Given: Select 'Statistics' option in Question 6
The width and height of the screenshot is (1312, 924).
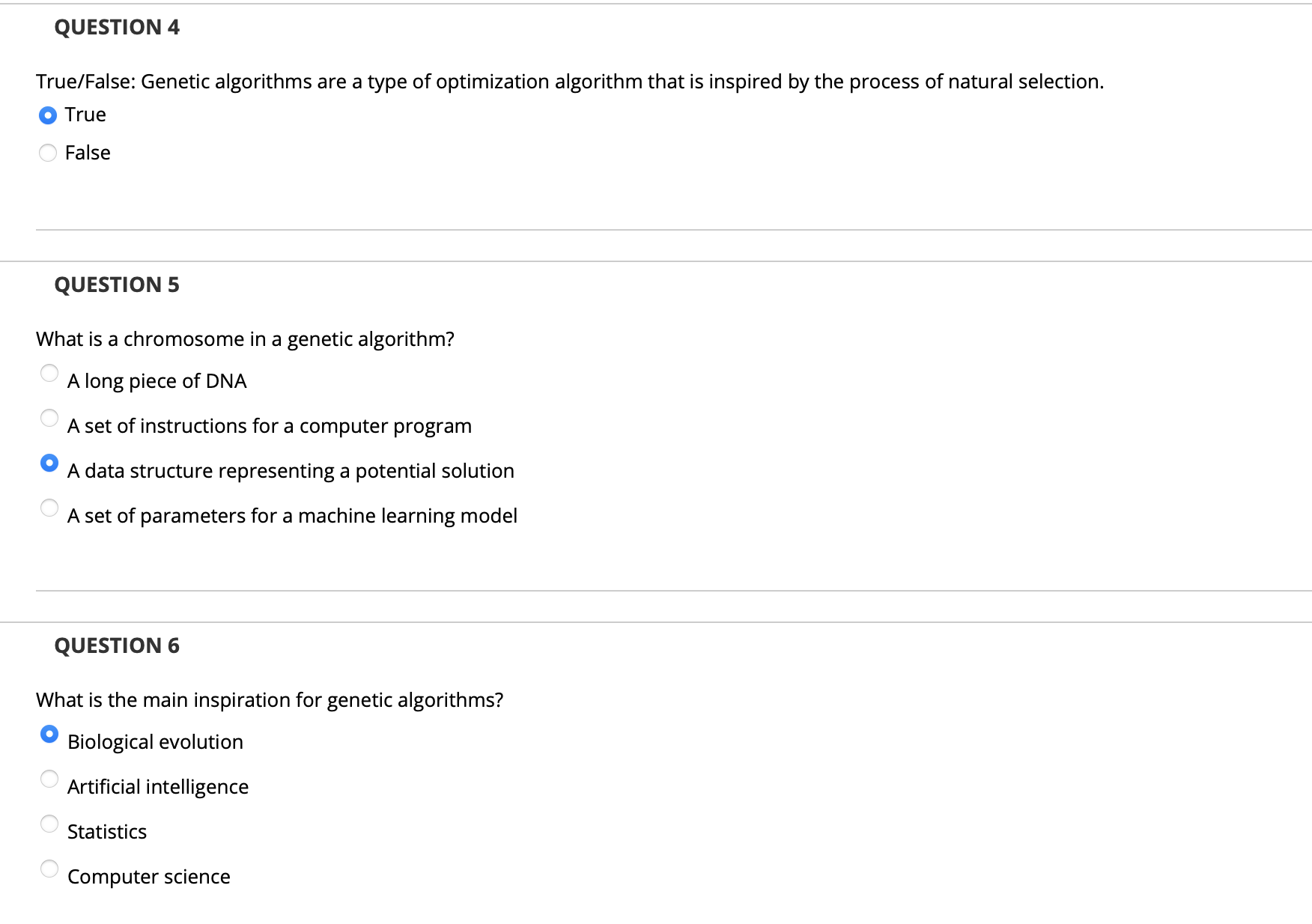Looking at the screenshot, I should (x=48, y=824).
